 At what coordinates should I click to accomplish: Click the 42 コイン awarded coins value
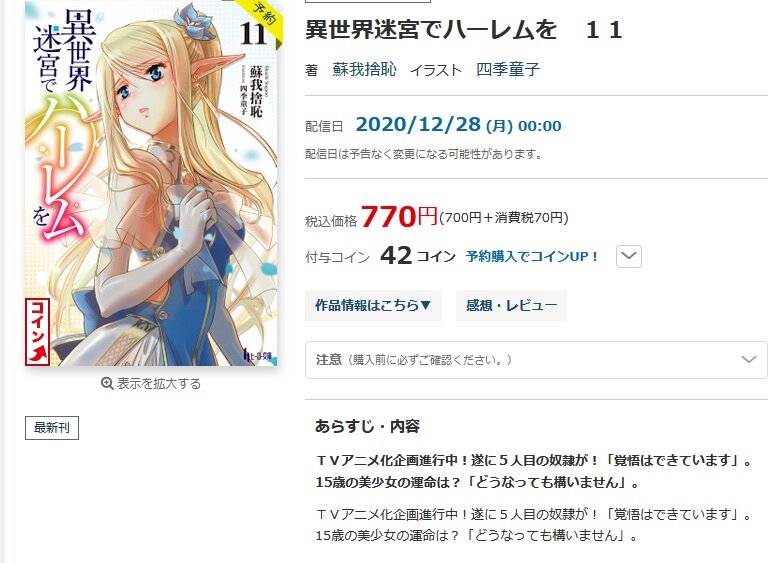(418, 256)
